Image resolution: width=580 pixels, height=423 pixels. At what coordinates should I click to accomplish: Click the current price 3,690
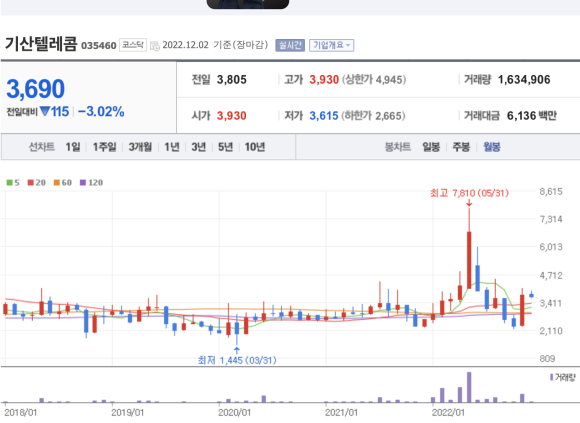(36, 89)
